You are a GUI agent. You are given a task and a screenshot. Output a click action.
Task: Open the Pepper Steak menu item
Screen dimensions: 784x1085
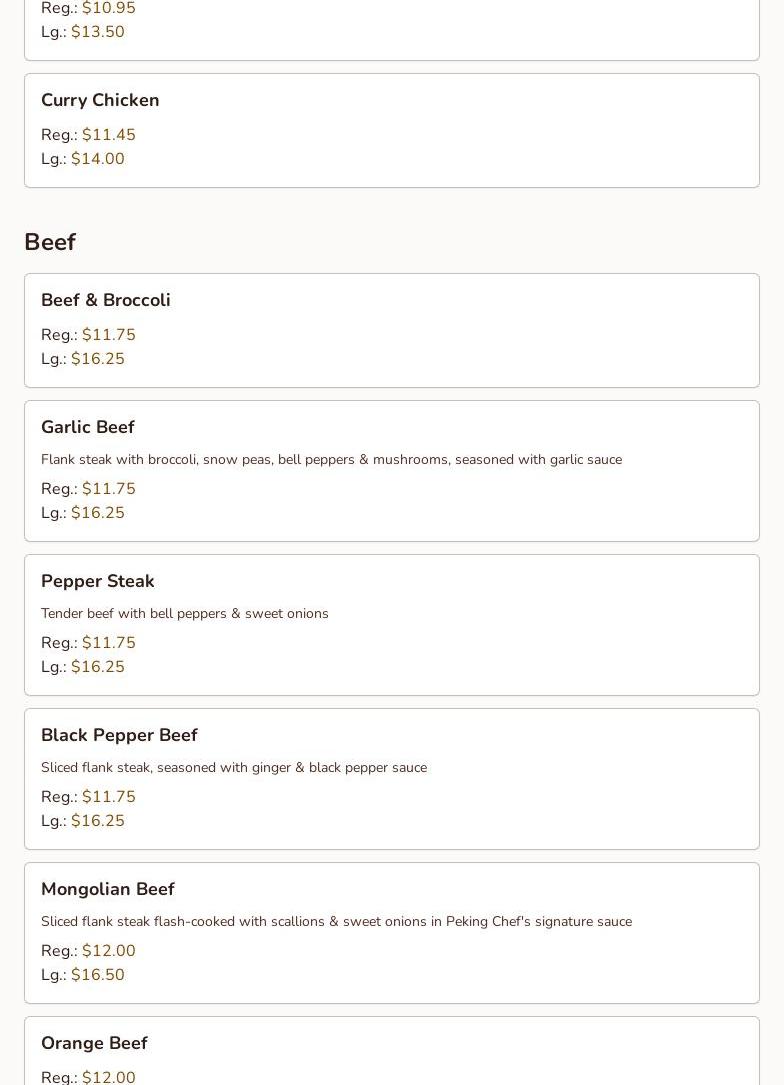pos(97,581)
